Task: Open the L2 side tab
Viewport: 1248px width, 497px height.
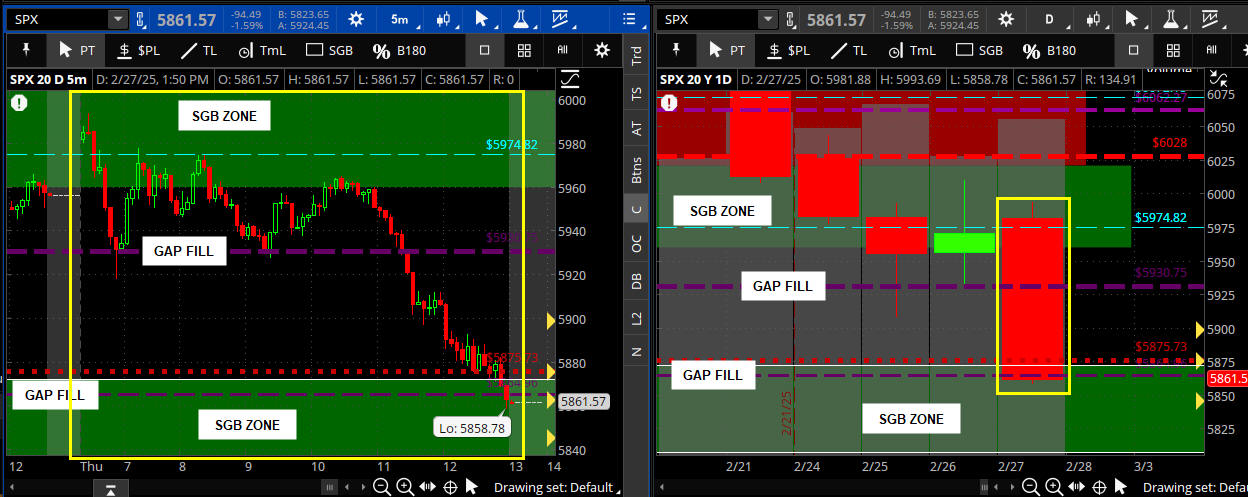Action: tap(636, 317)
